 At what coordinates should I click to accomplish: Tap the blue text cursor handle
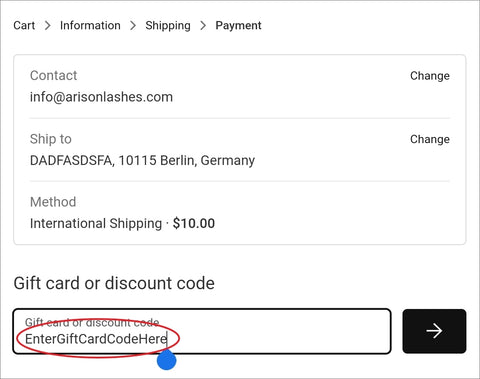click(166, 360)
